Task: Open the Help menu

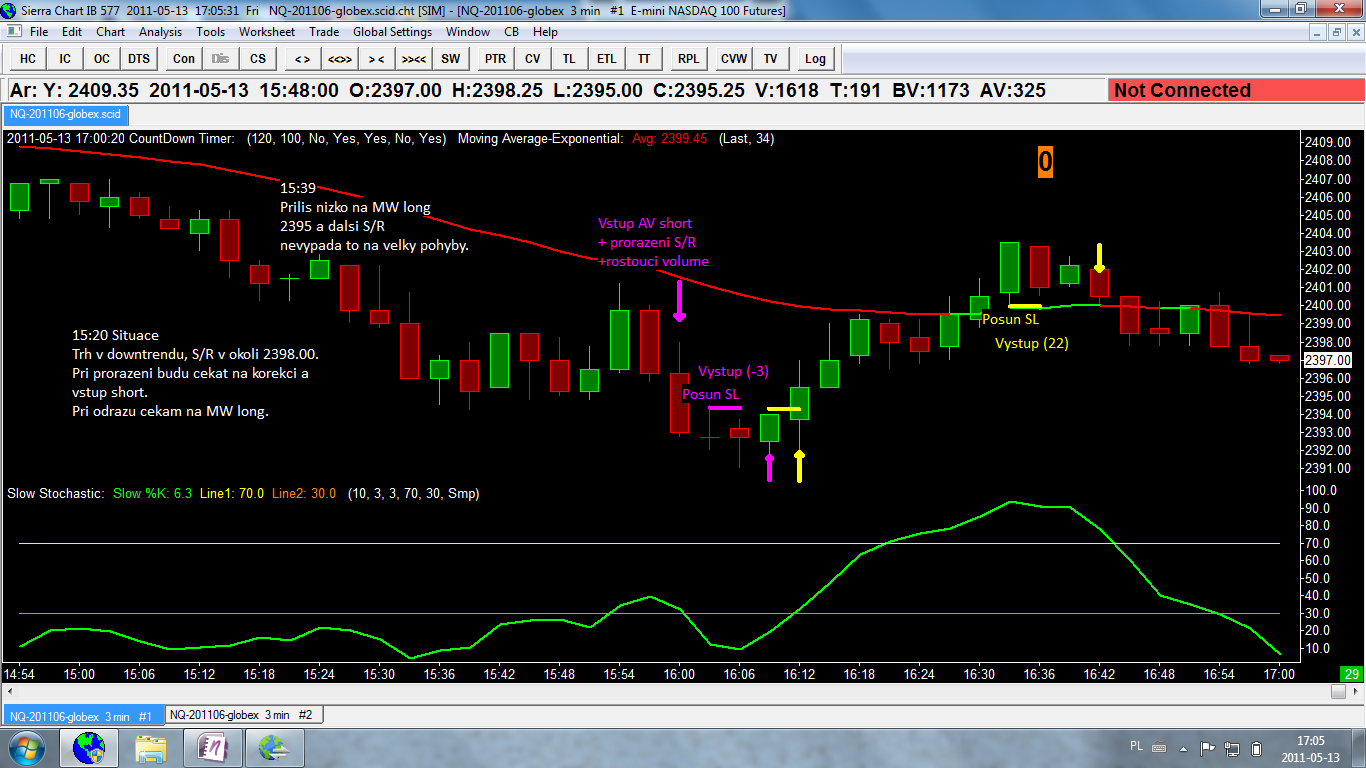Action: coord(545,32)
